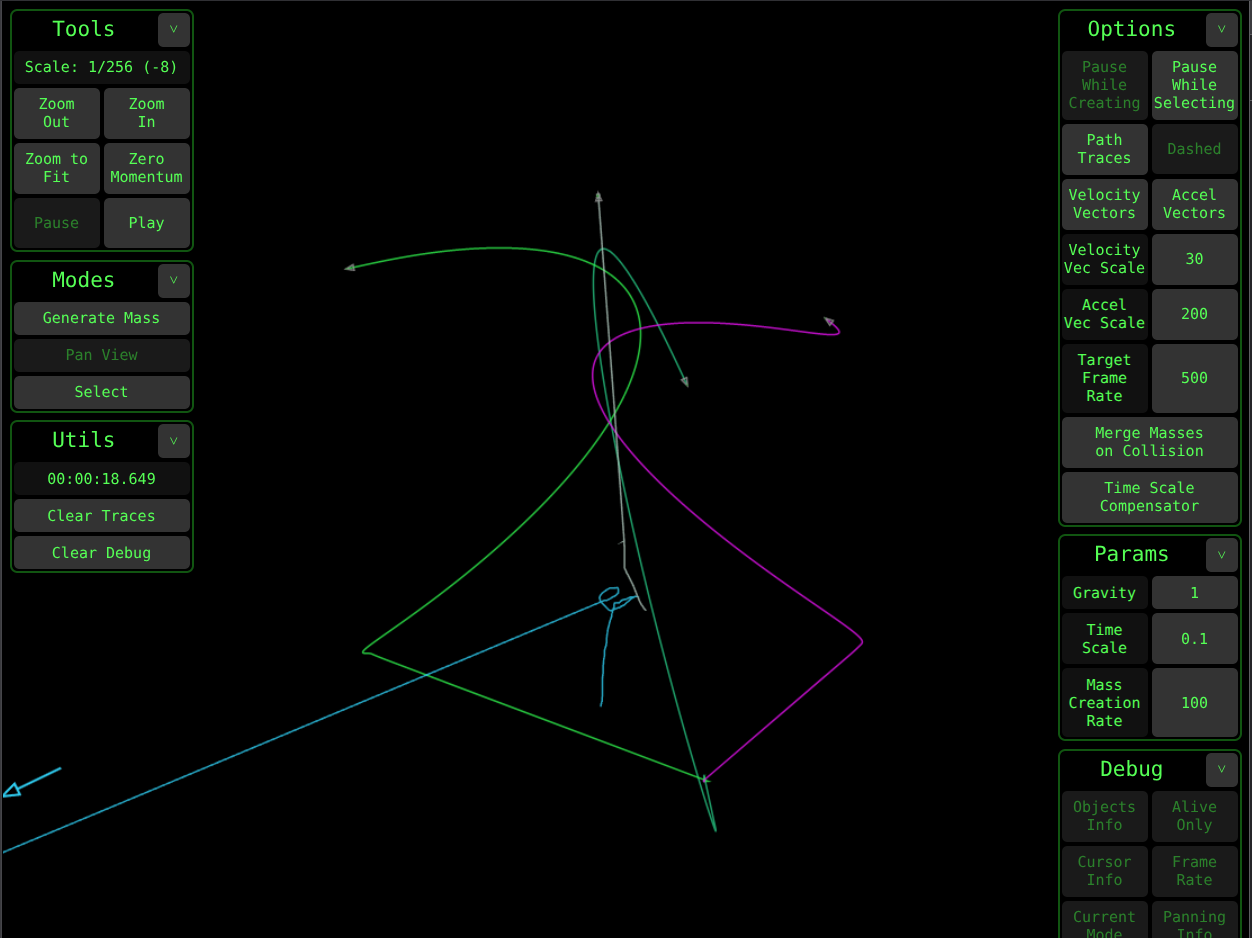
Task: Toggle Cursor Info debug option
Action: click(1105, 871)
